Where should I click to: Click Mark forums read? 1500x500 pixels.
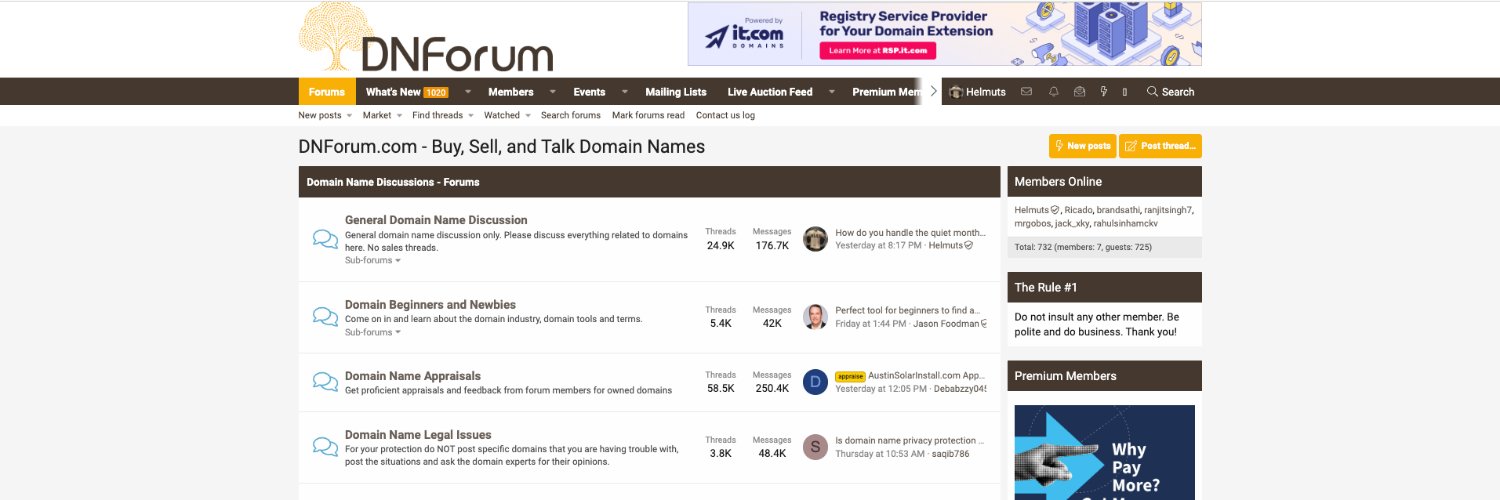coord(648,115)
